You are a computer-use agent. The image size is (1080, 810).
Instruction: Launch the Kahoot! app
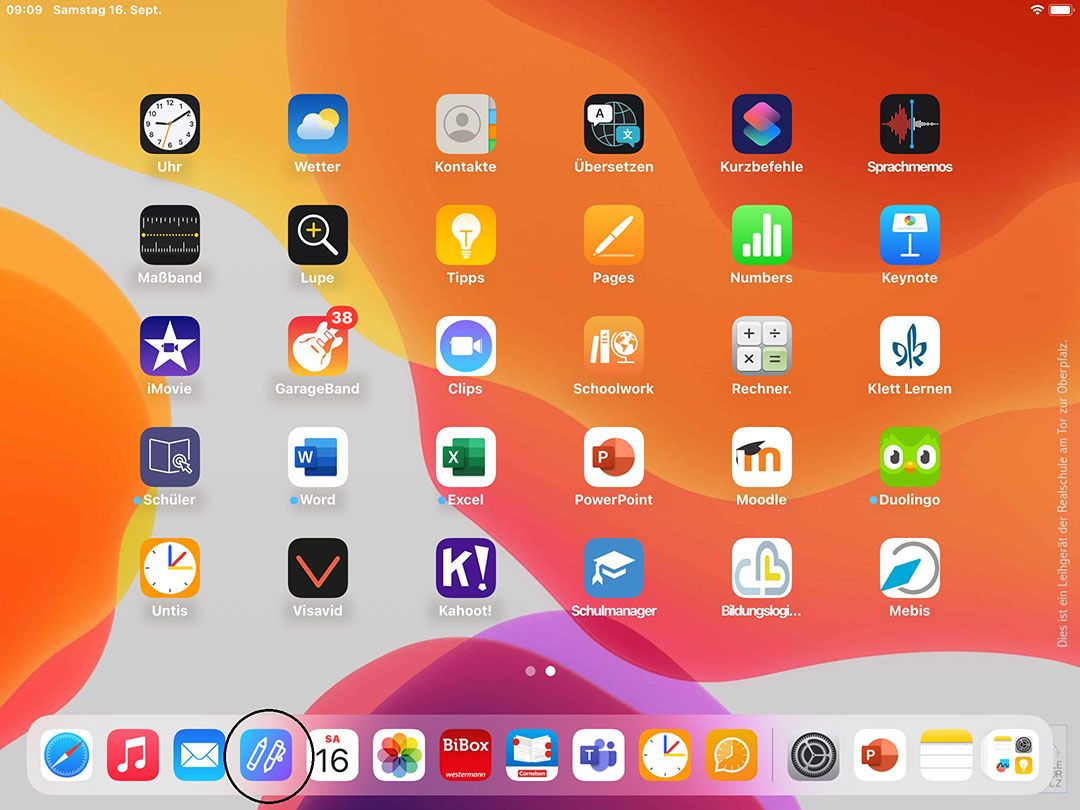click(x=466, y=568)
